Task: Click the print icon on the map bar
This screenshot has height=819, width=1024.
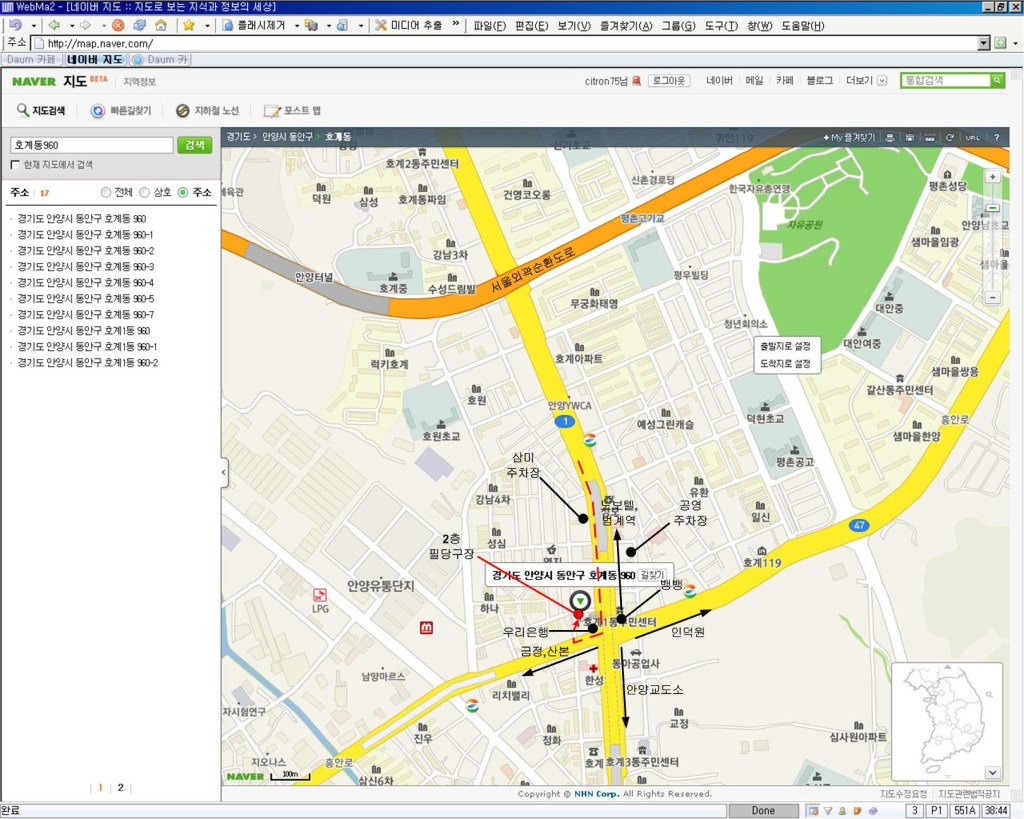Action: (x=889, y=137)
